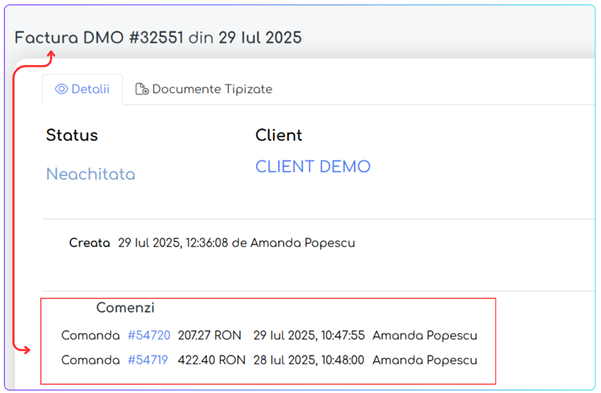601x393 pixels.
Task: Click the Client heading
Action: (x=279, y=135)
